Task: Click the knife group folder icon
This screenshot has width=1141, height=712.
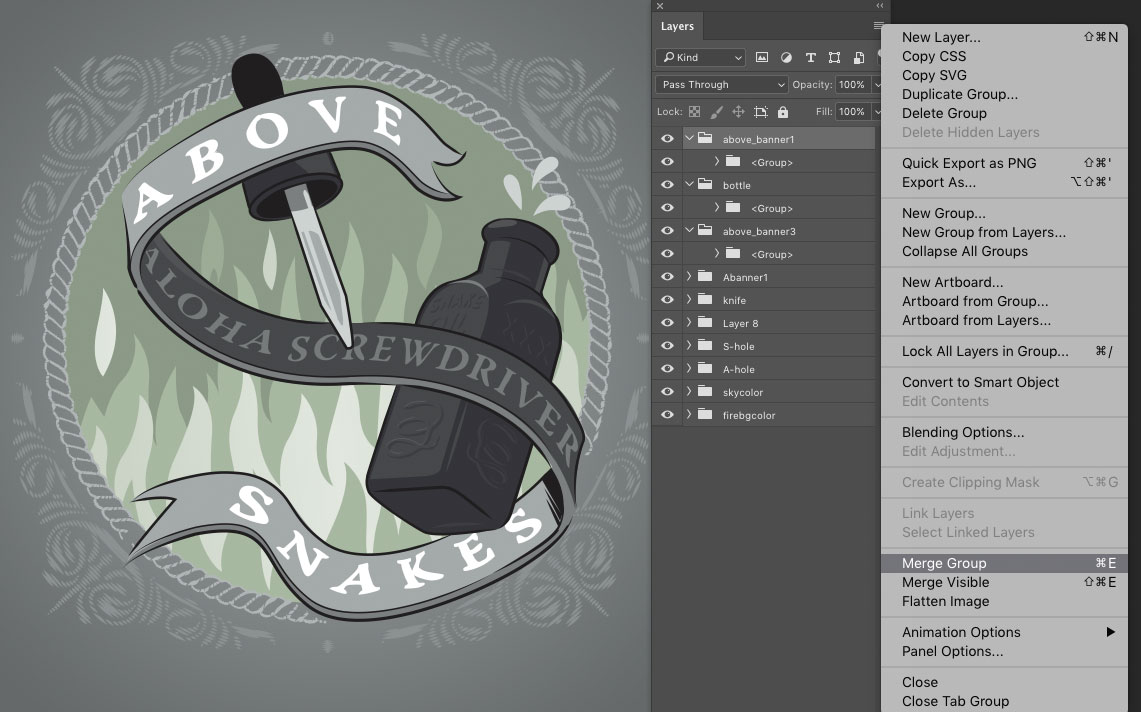Action: (x=705, y=299)
